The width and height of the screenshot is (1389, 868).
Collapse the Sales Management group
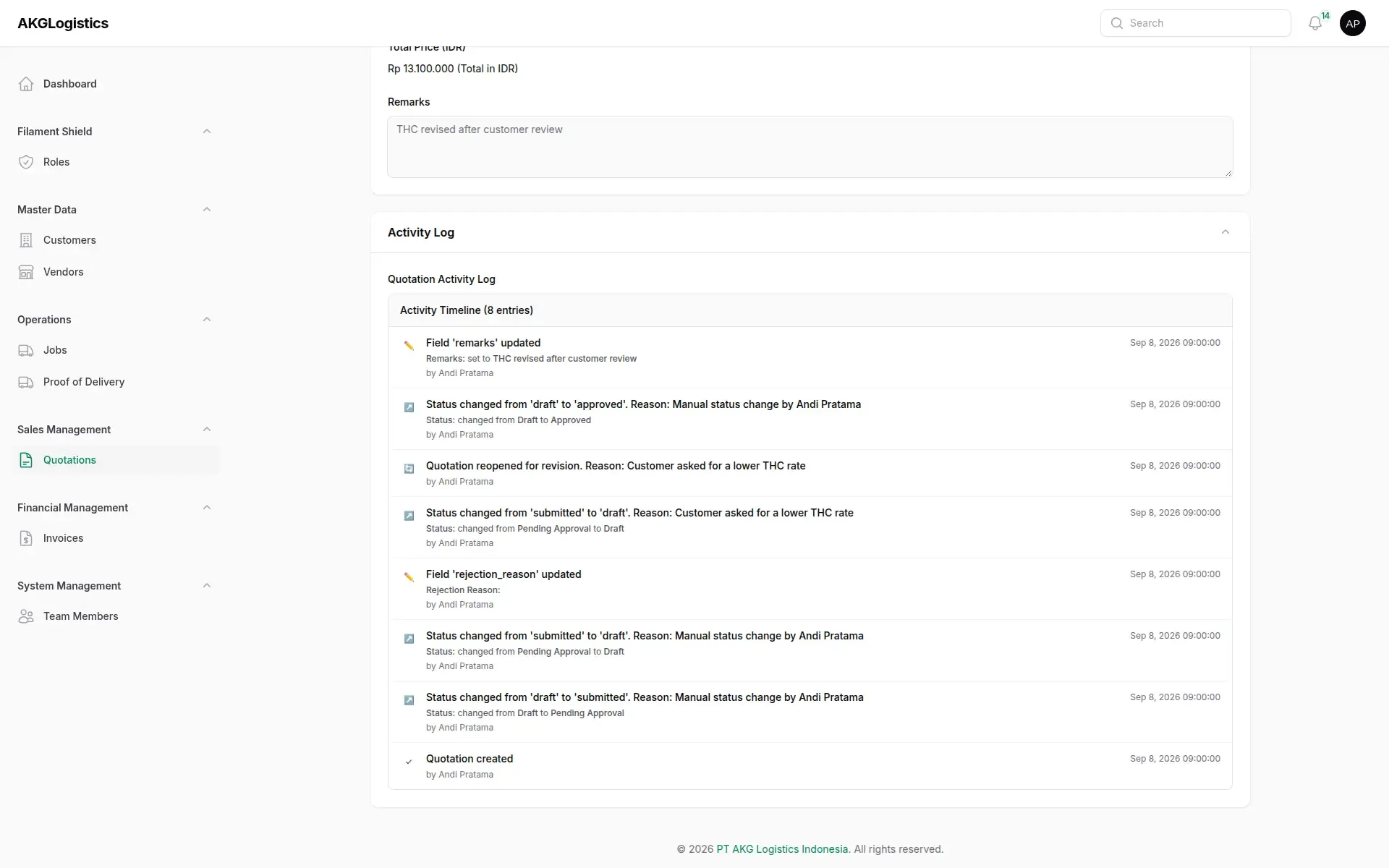click(x=207, y=430)
